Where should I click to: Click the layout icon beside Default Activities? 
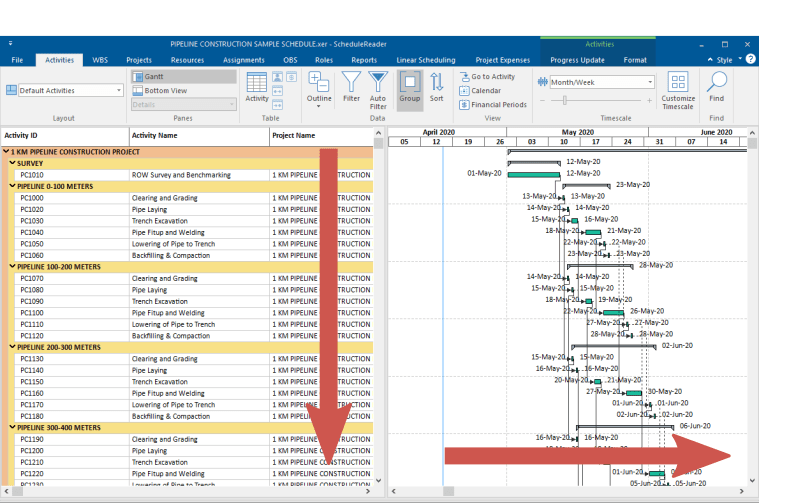11,90
